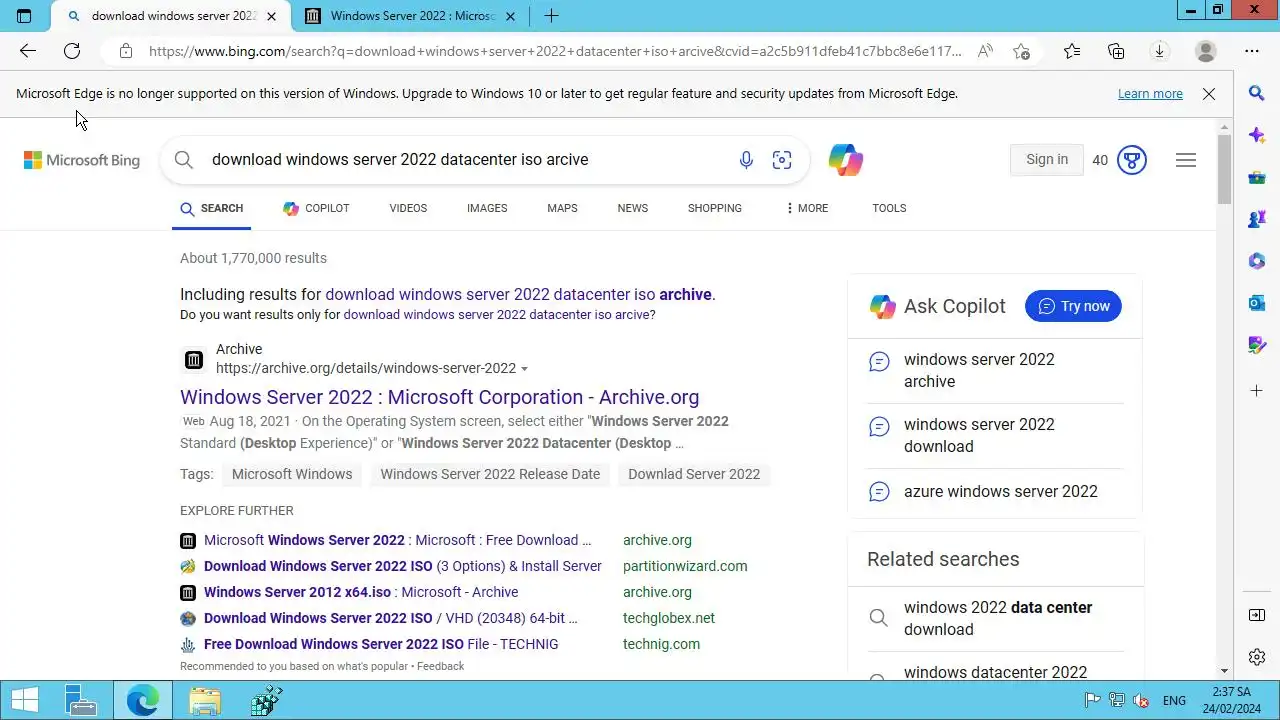Click the profile avatar icon
The image size is (1280, 720).
[1206, 51]
